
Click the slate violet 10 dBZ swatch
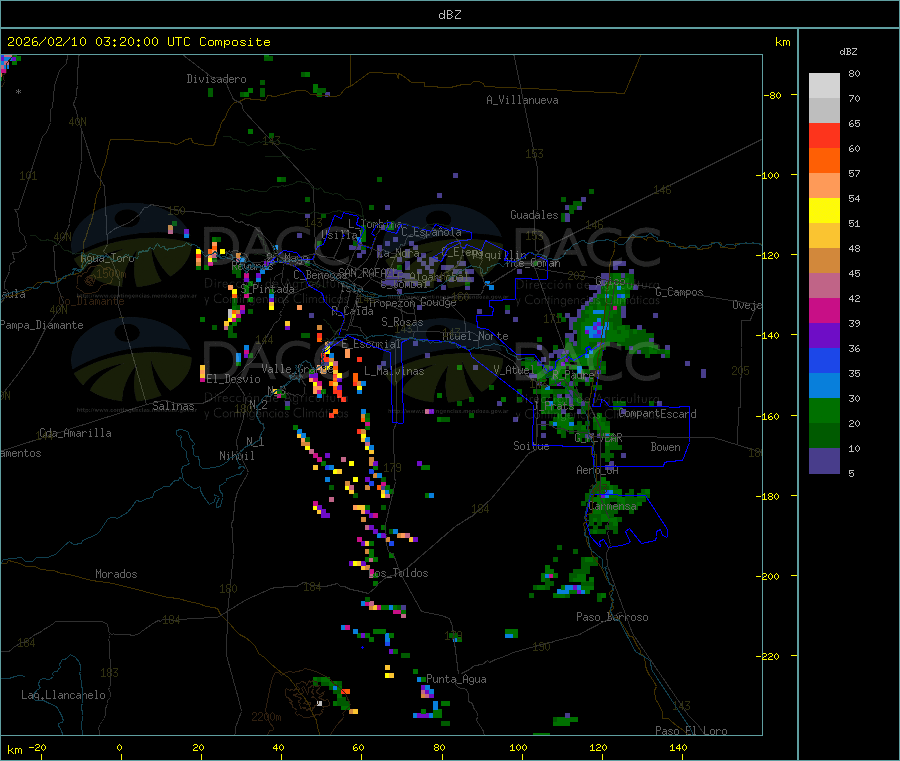point(824,461)
